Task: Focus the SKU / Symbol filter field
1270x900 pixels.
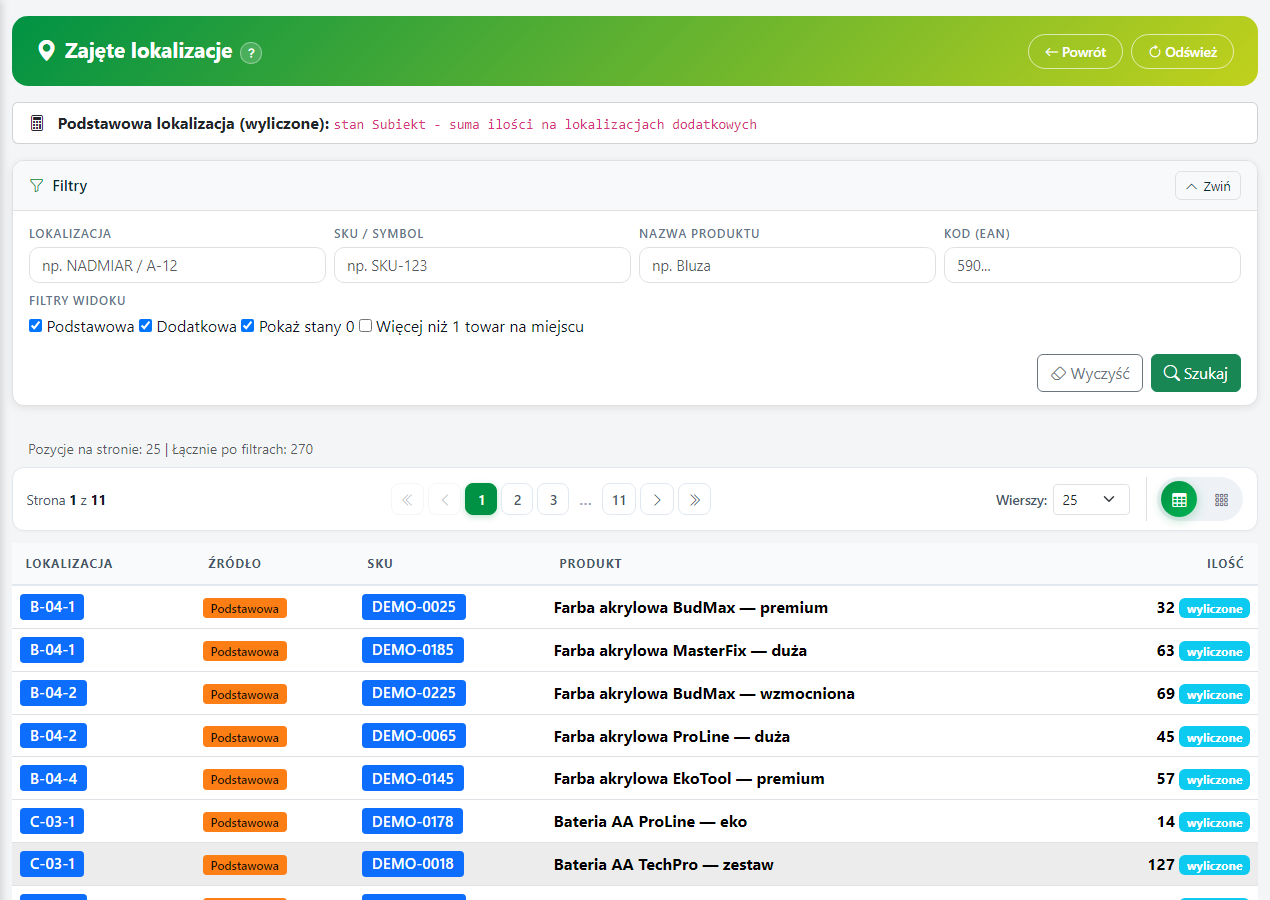Action: pos(482,266)
